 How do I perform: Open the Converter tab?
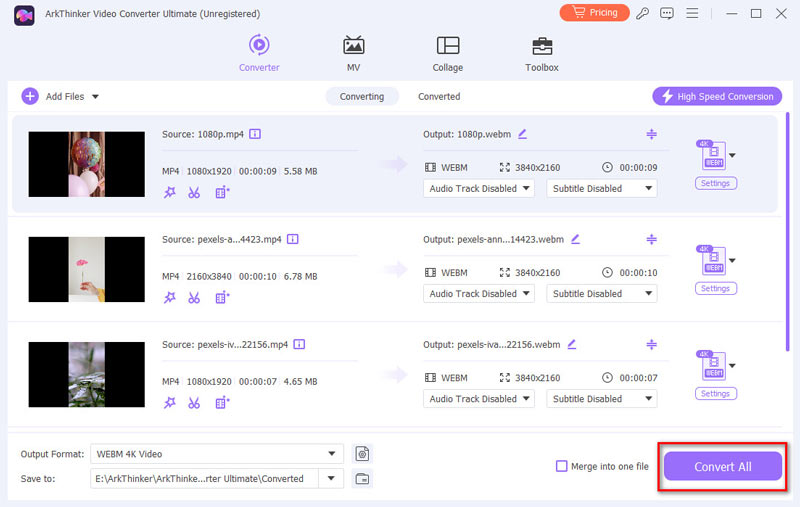click(x=259, y=53)
